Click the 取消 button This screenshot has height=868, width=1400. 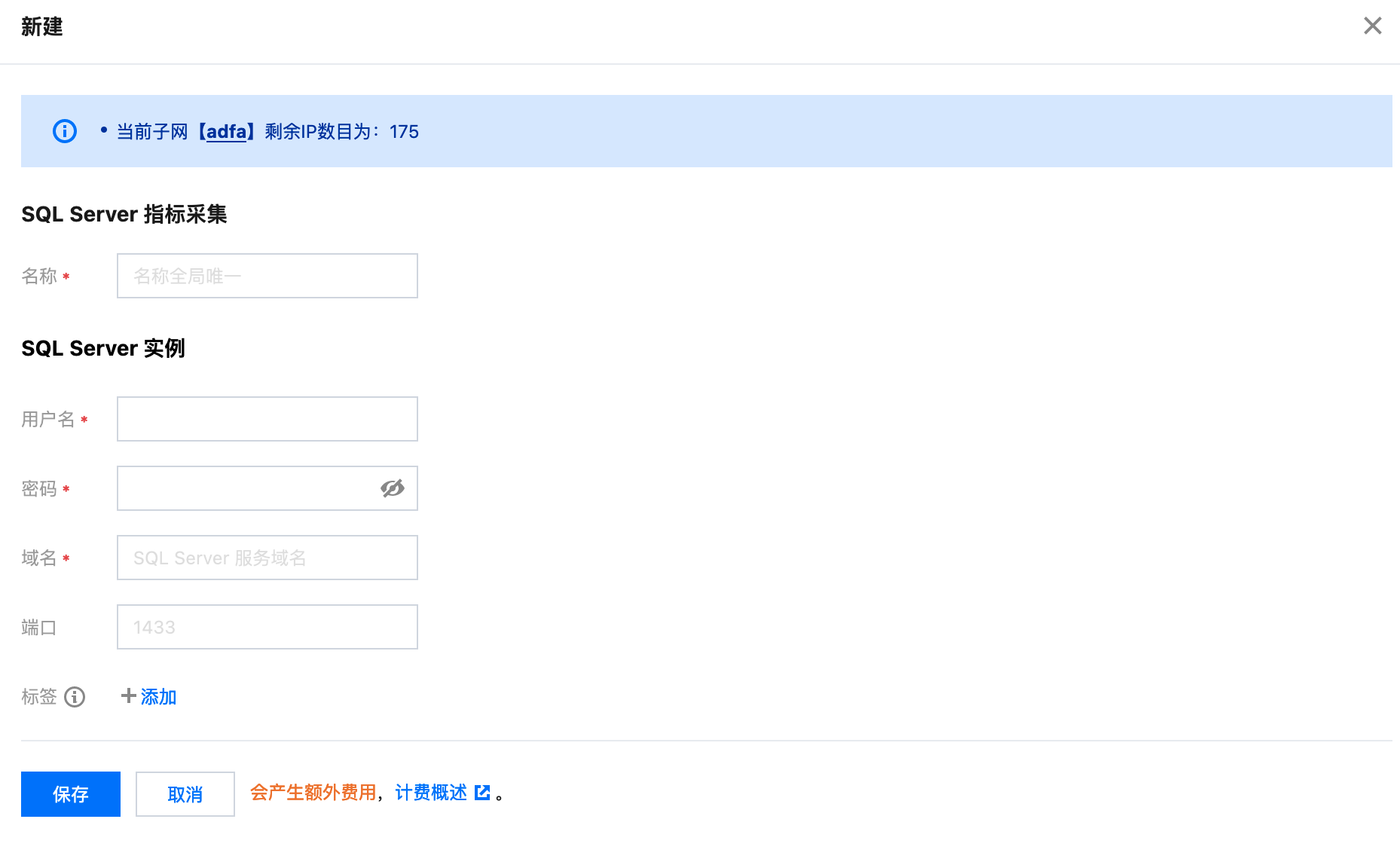pyautogui.click(x=185, y=794)
